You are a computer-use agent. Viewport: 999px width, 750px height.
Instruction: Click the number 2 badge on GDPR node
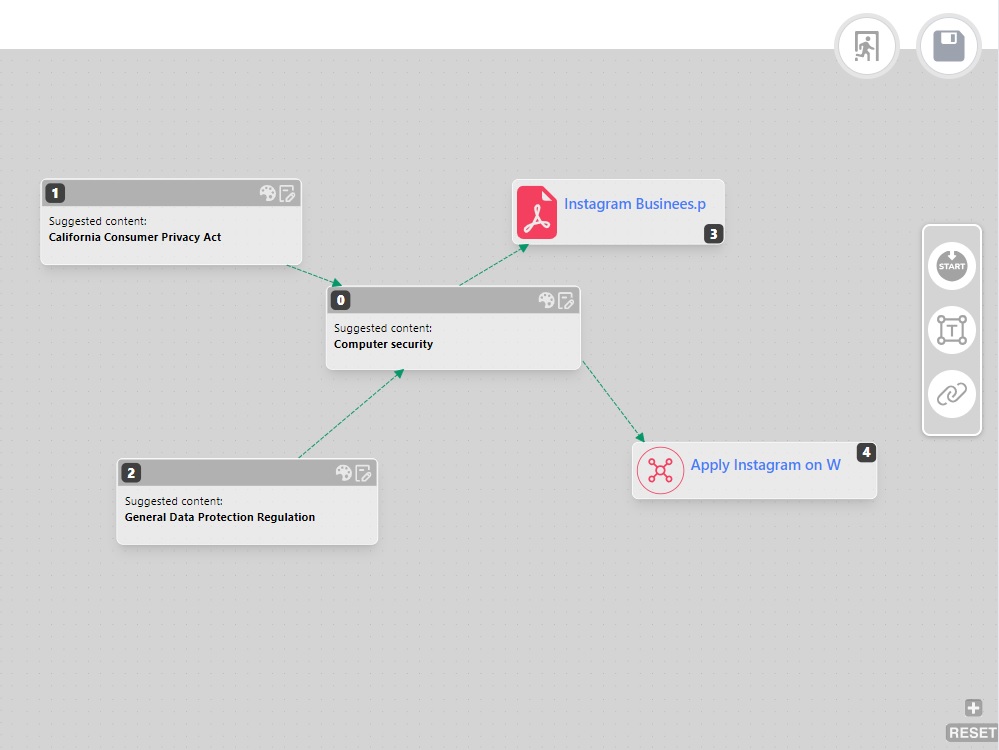(131, 473)
